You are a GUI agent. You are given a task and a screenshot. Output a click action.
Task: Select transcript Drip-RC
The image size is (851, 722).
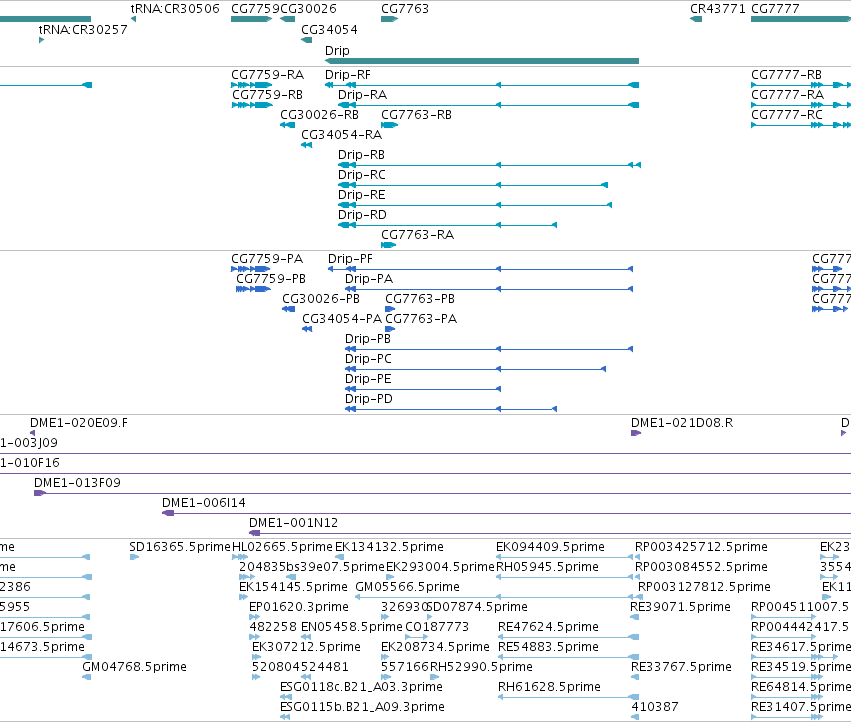click(362, 175)
